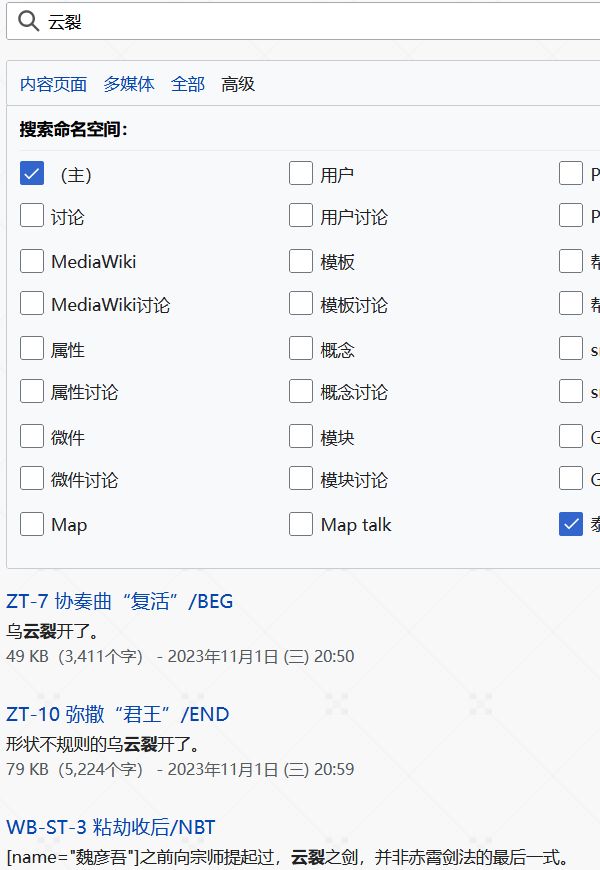Check the 微件 namespace checkbox

[x=31, y=435]
